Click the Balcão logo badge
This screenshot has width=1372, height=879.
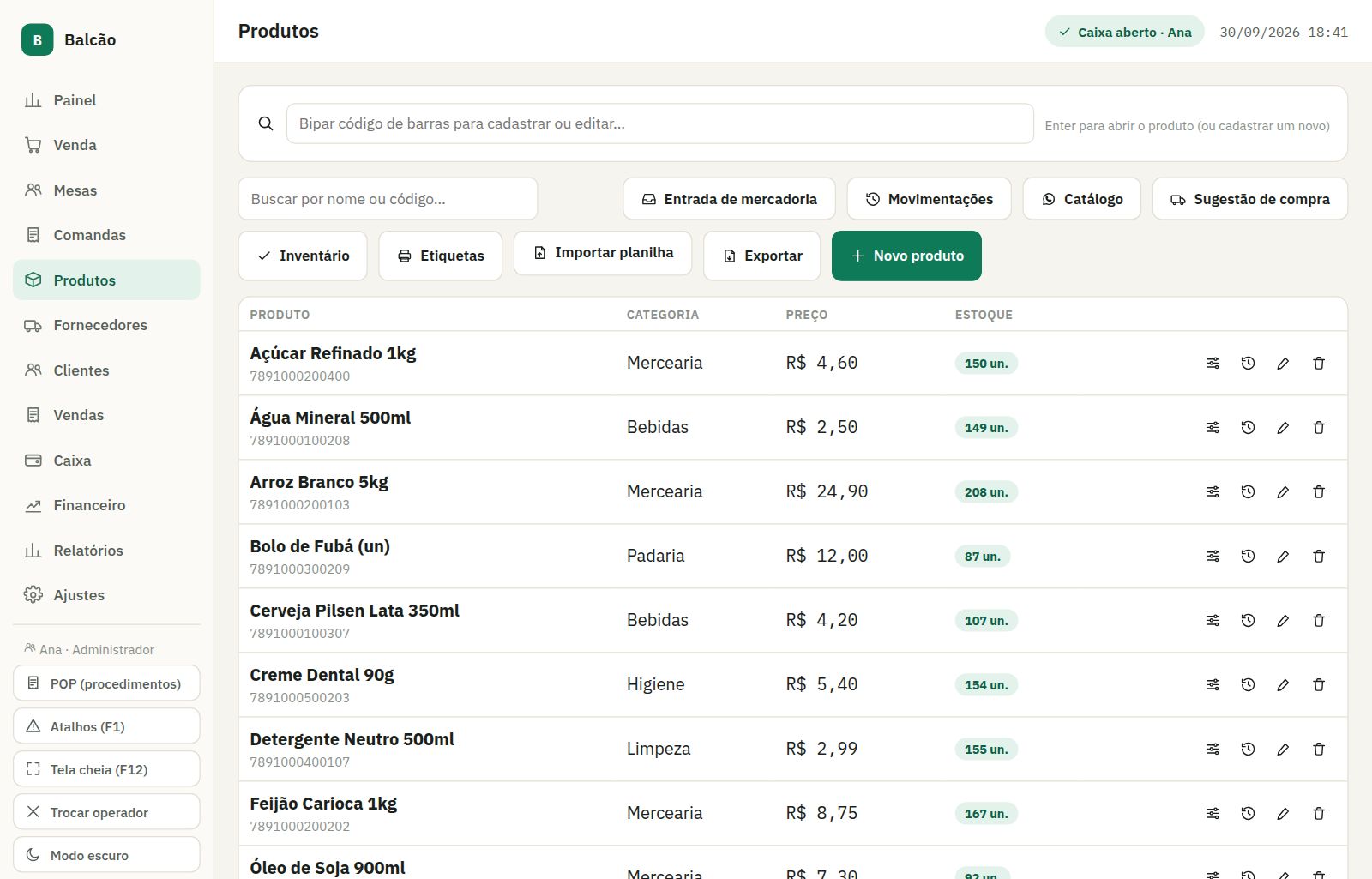pos(37,39)
